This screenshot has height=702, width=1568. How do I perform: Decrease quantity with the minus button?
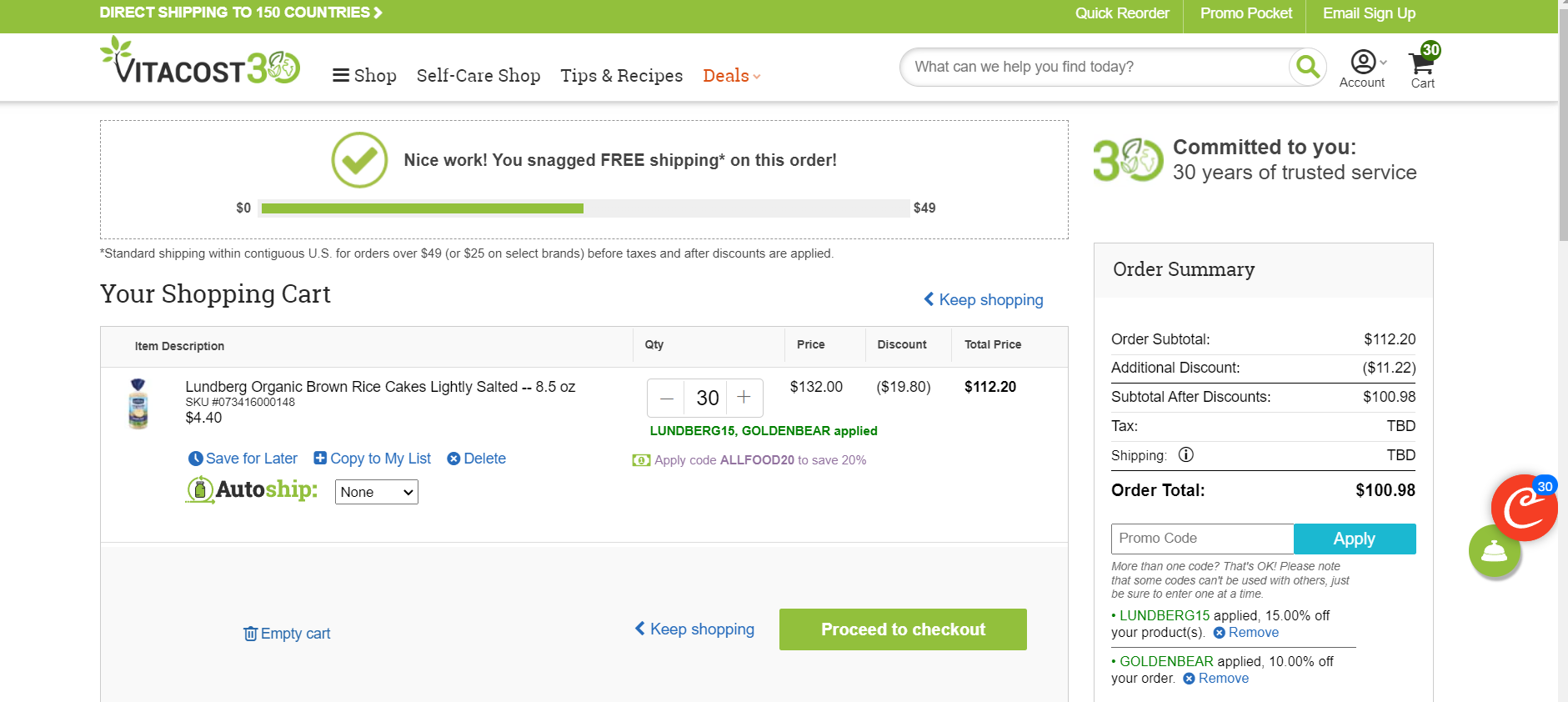[x=666, y=399]
